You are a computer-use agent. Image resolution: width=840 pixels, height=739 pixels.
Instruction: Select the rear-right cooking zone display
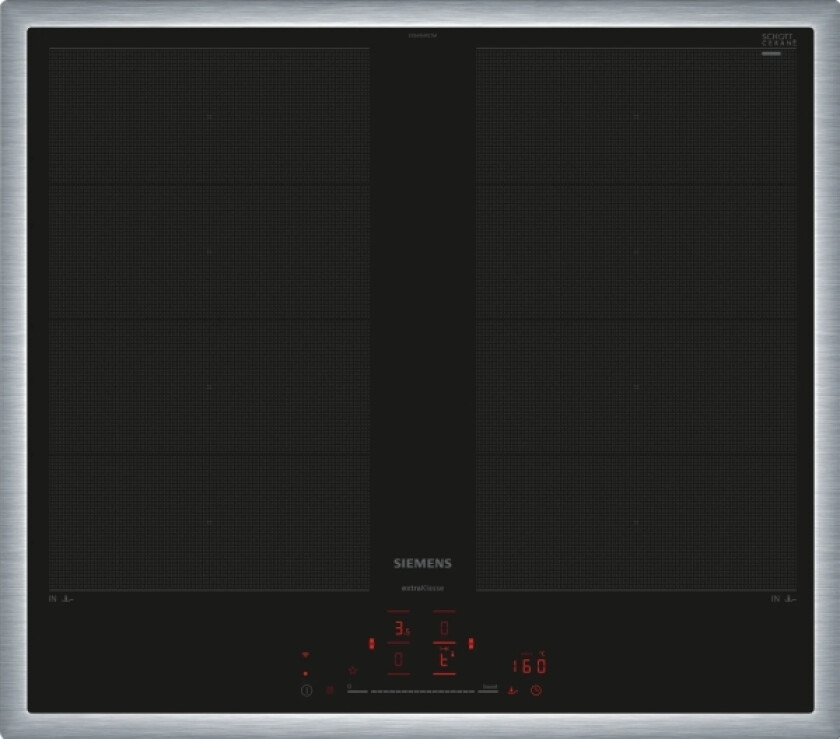click(x=444, y=628)
